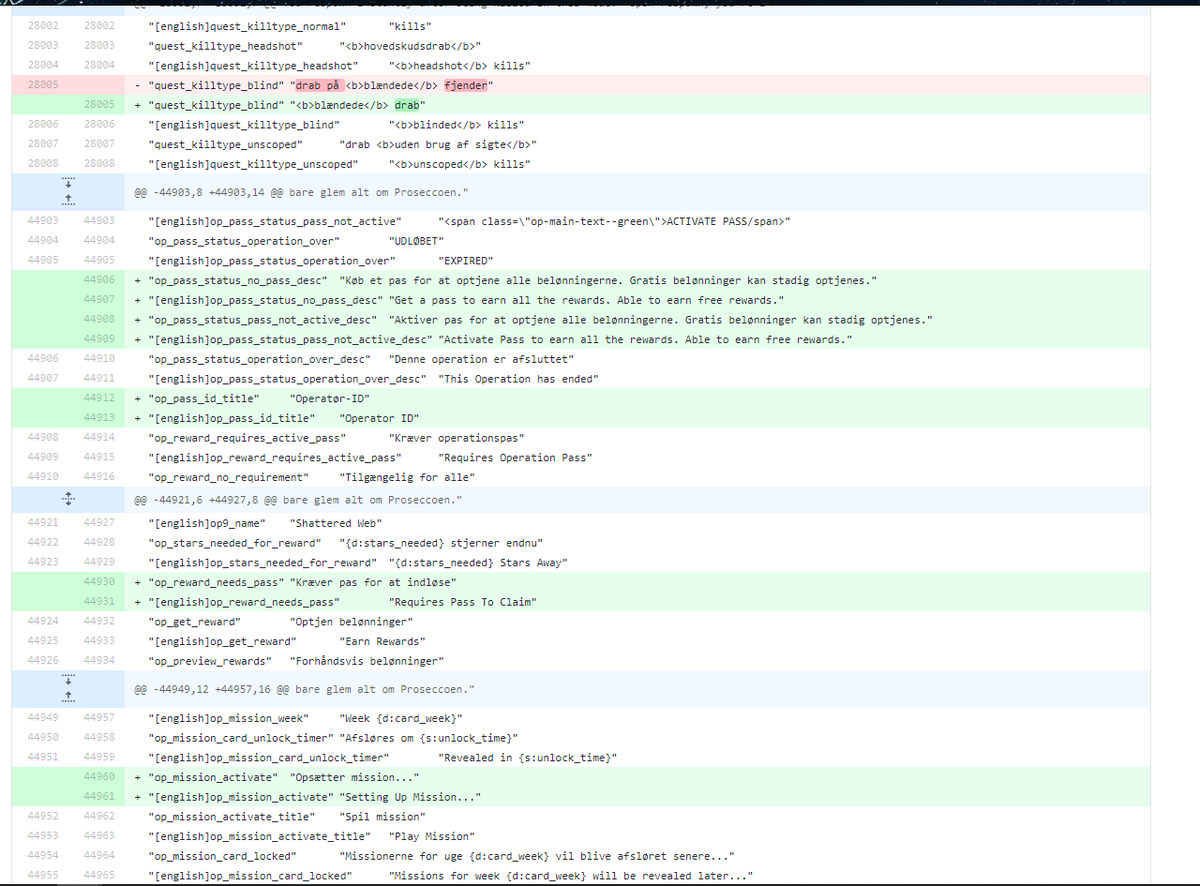Expand down above hunk -44903,8 +44903,14
Image resolution: width=1200 pixels, height=886 pixels.
tap(67, 185)
